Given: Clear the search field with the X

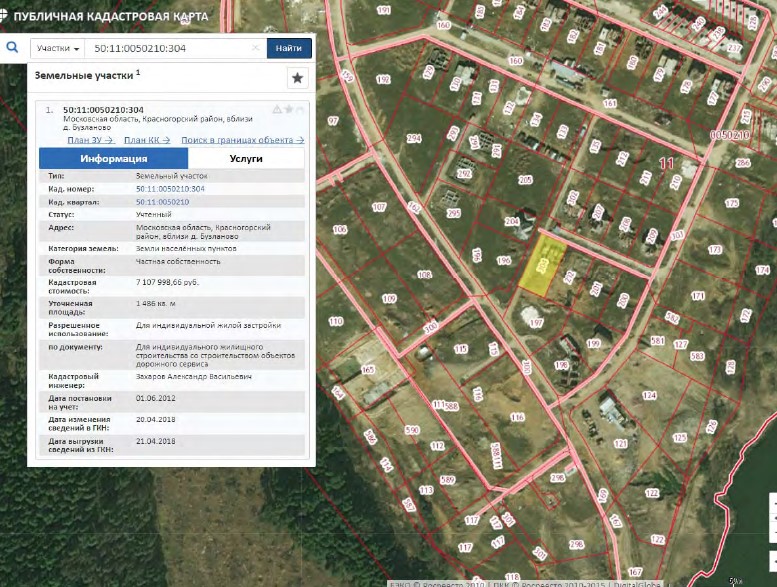Looking at the screenshot, I should click(x=255, y=48).
